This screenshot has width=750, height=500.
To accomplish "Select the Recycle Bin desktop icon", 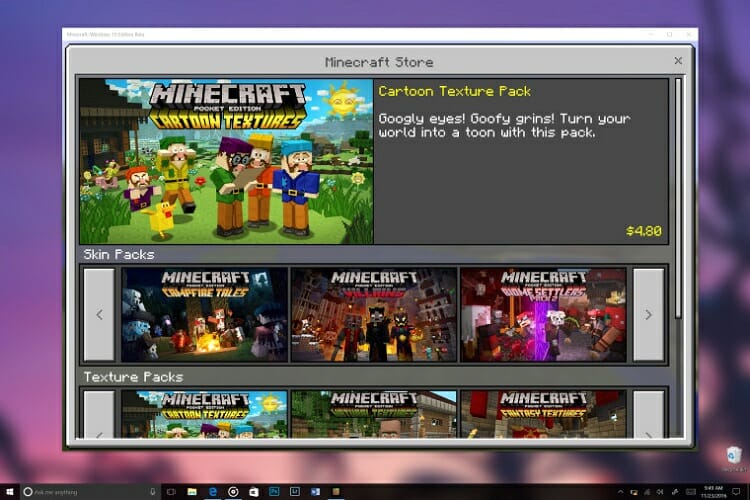I will click(x=733, y=458).
